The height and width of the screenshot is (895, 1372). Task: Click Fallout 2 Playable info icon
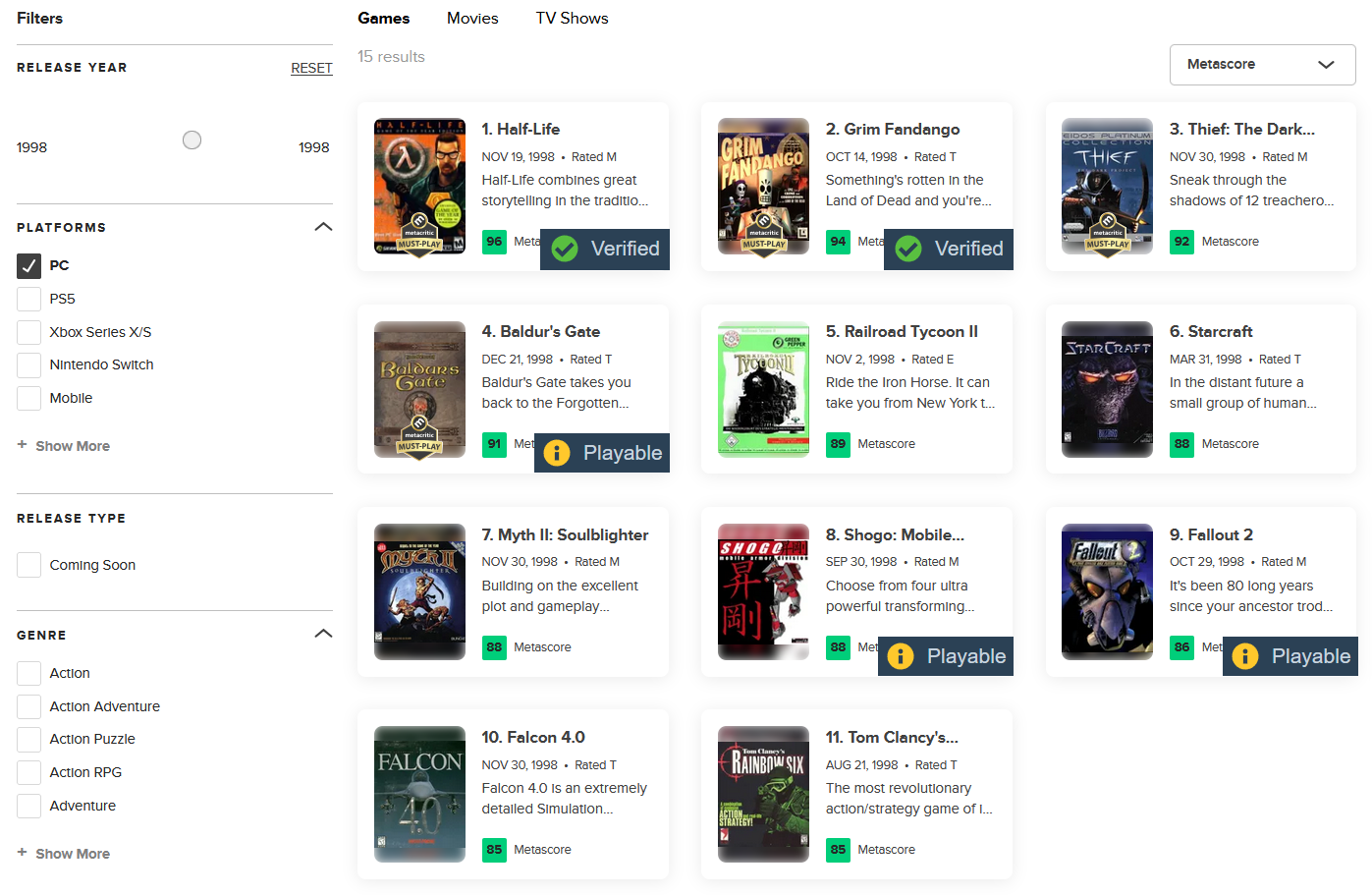(1245, 656)
